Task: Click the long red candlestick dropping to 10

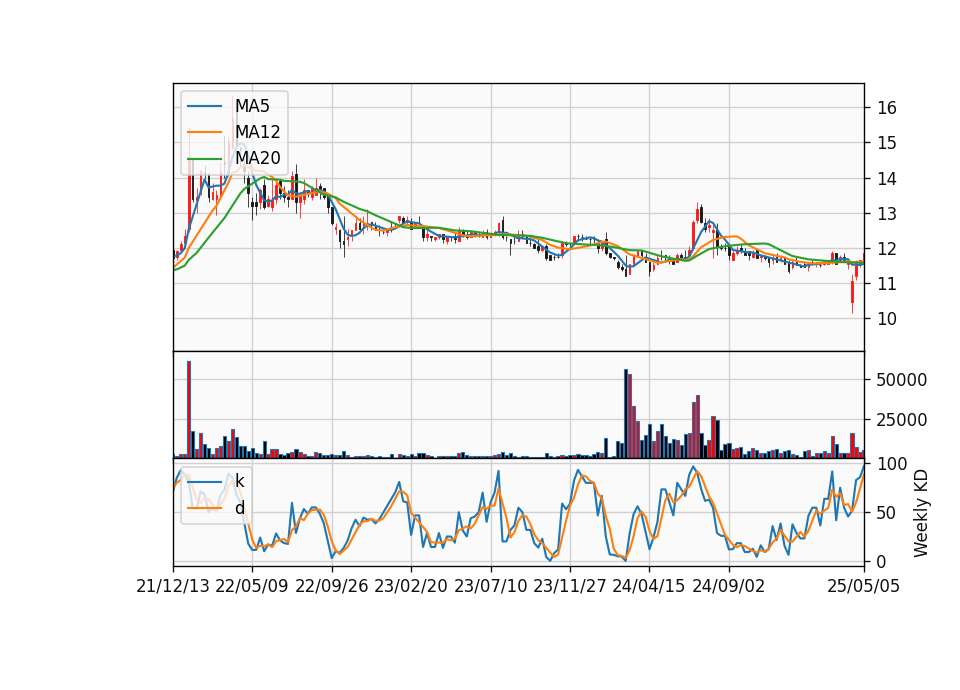Action: point(852,293)
